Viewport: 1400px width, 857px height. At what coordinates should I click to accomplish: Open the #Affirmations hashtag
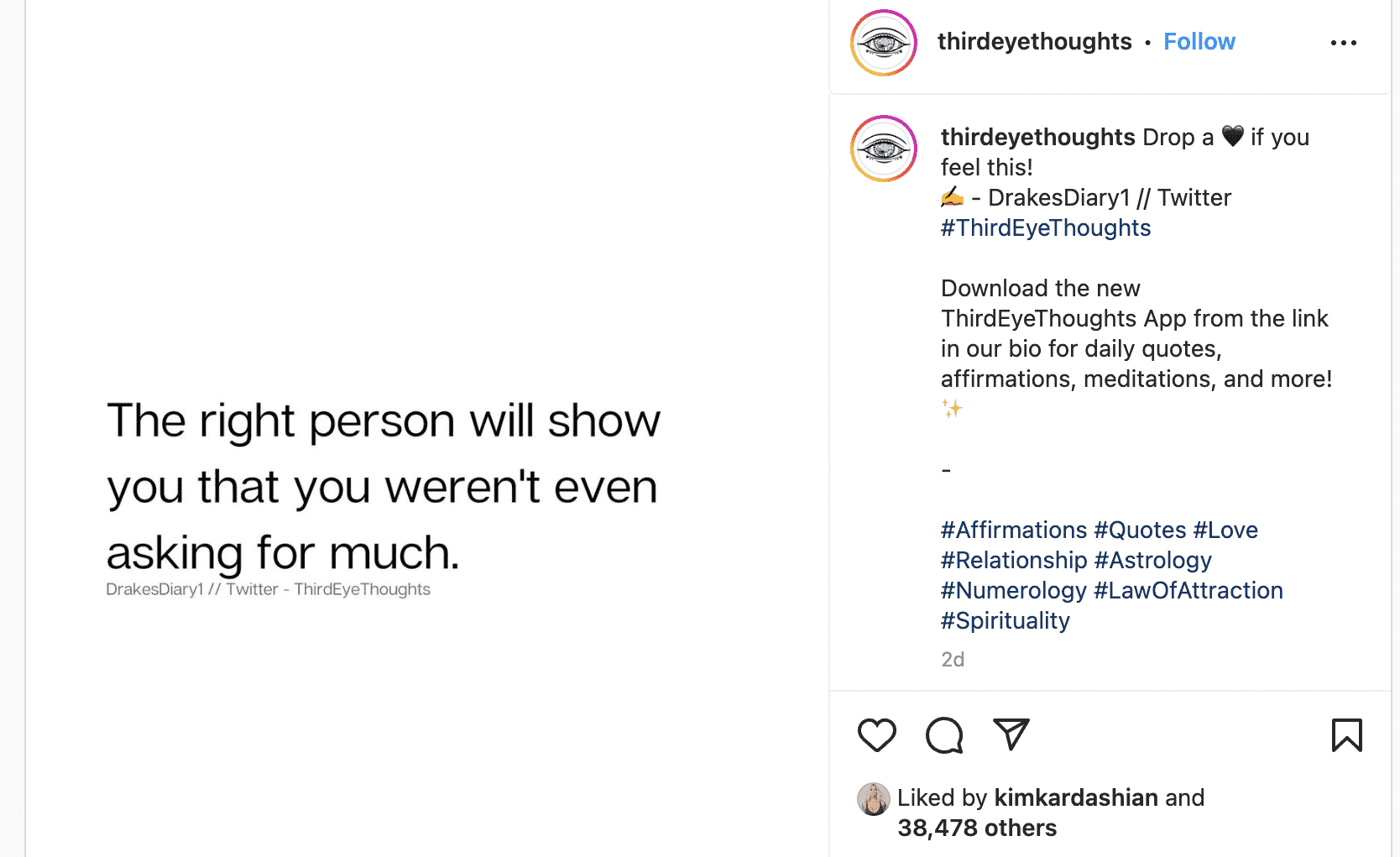tap(1013, 530)
